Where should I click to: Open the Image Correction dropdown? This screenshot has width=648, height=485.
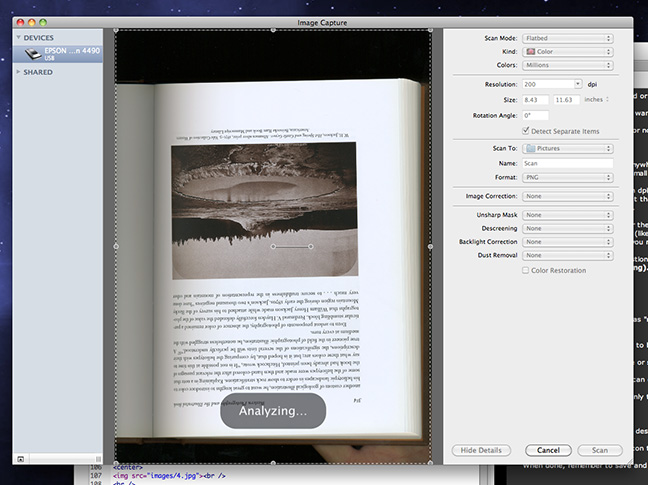pos(567,196)
